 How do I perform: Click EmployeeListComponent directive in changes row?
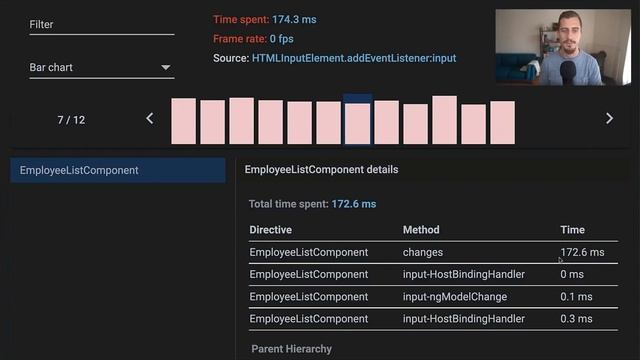pyautogui.click(x=309, y=252)
